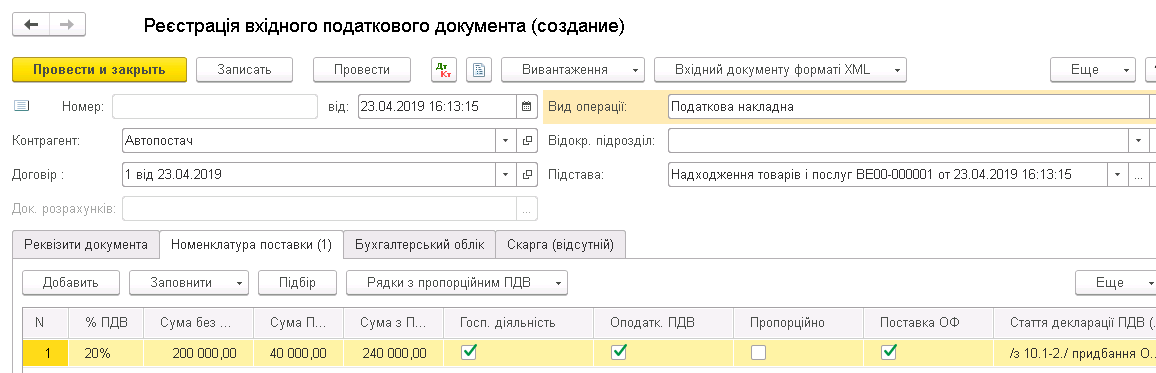
Task: Click the Підстава field Надходження товарів і послуг
Action: click(888, 175)
